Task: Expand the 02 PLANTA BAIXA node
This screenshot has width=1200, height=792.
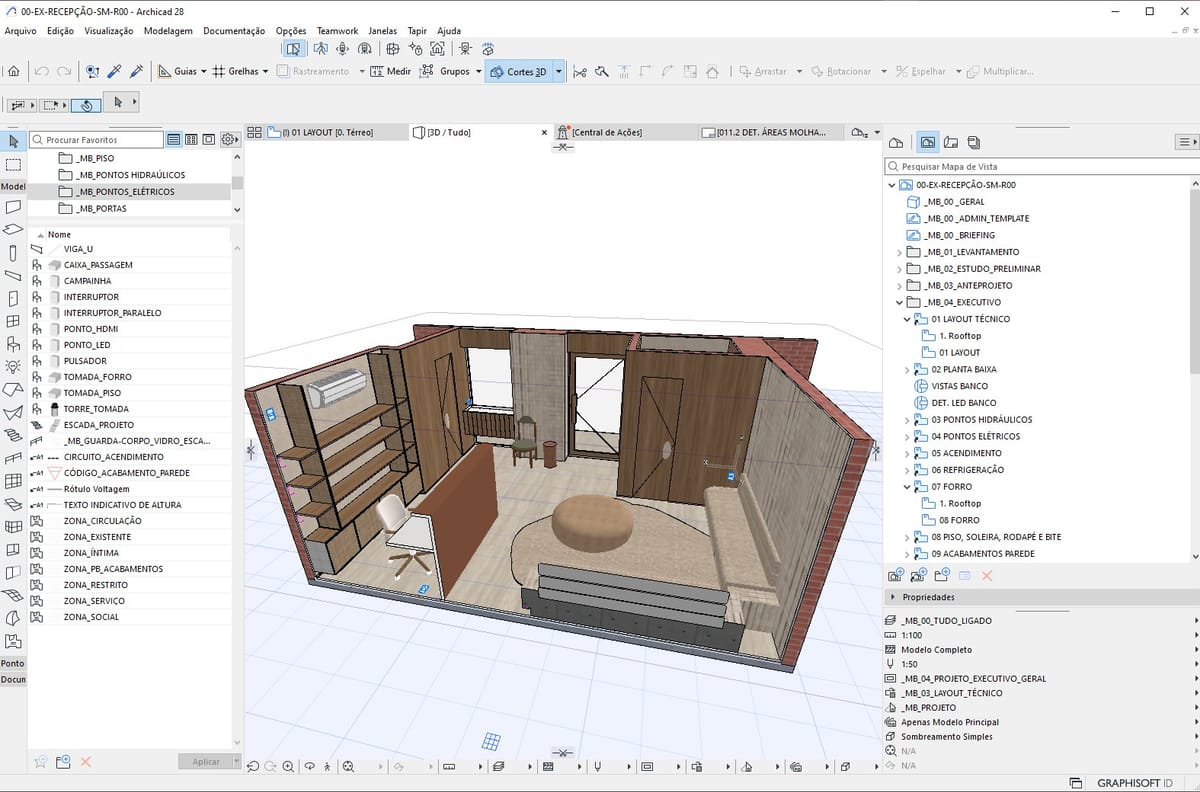Action: 907,369
